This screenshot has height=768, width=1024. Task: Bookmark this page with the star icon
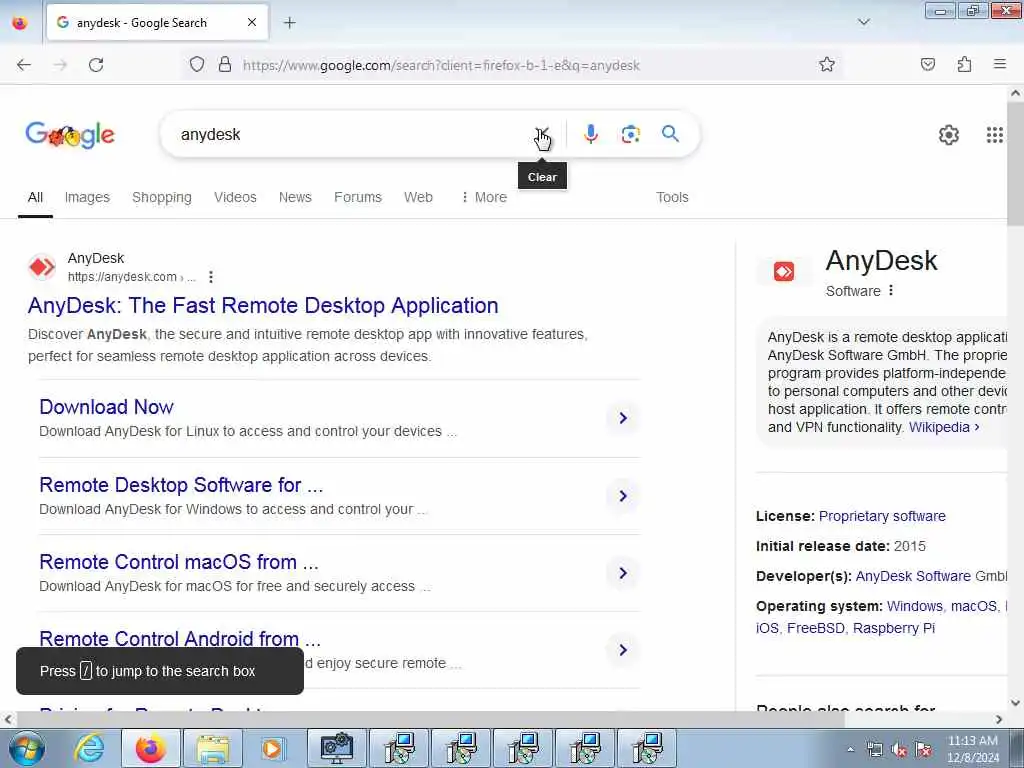827,64
